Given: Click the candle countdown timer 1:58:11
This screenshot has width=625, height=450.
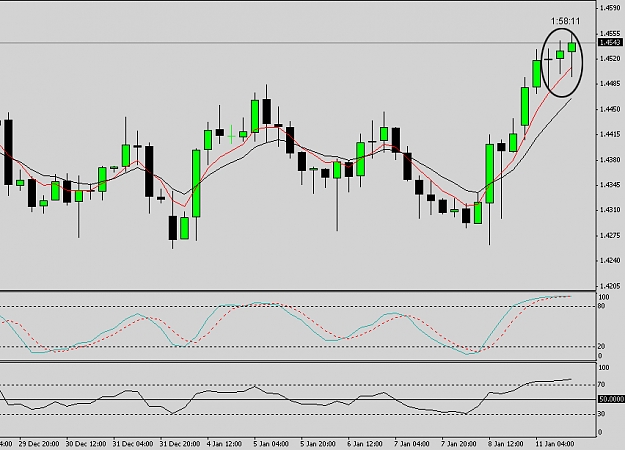Looking at the screenshot, I should tap(566, 21).
